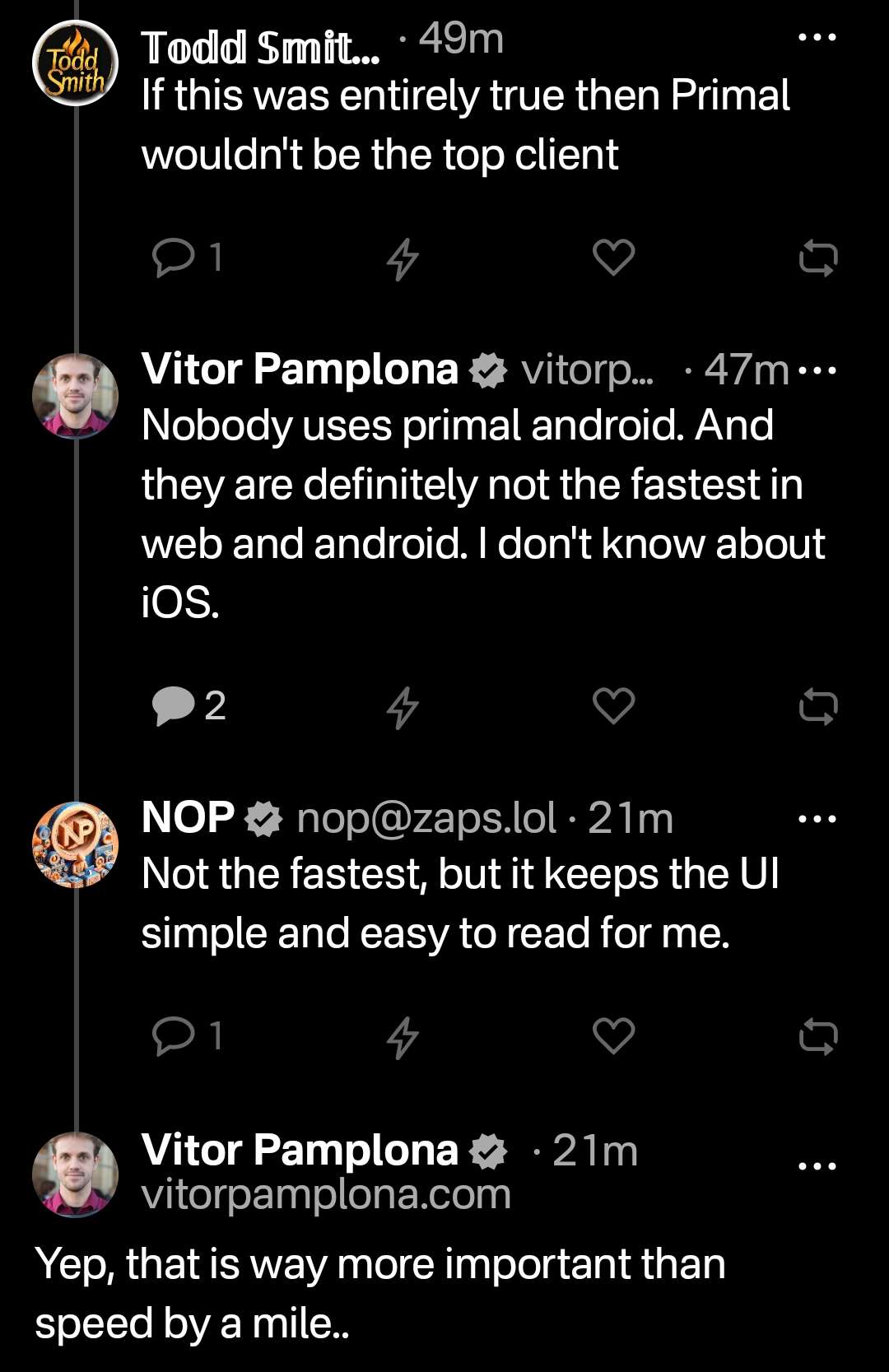This screenshot has height=1372, width=889.
Task: Repost Todd Smith's note
Action: pos(818,259)
